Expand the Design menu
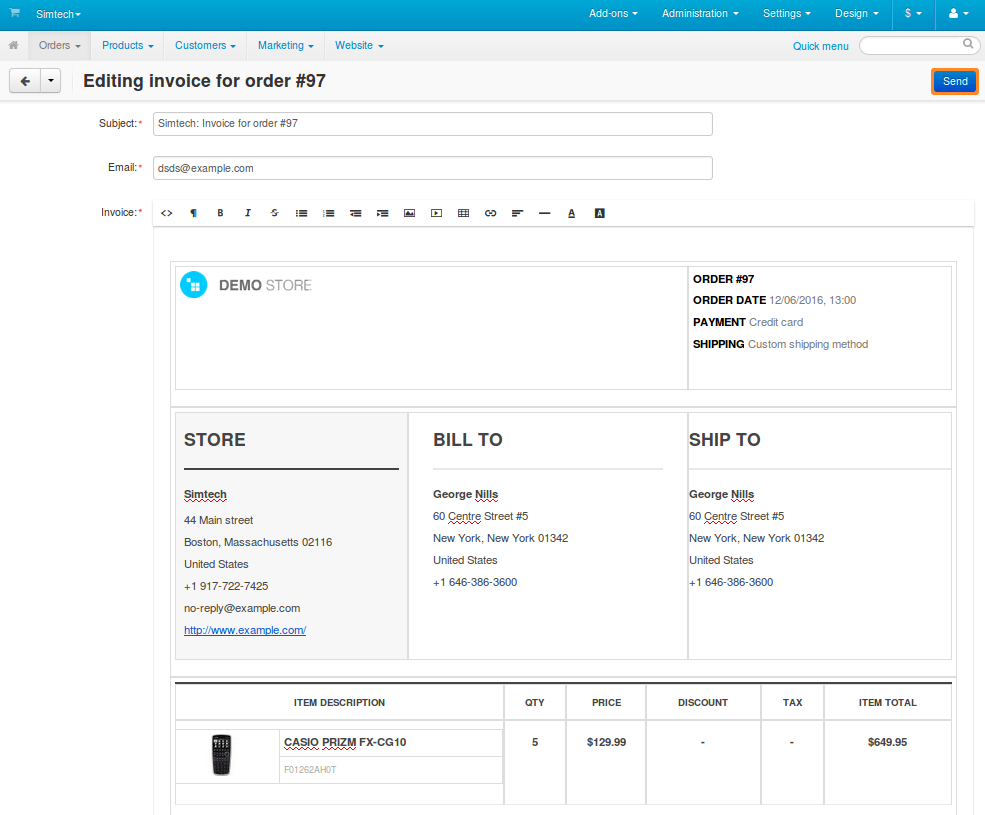 coord(857,13)
